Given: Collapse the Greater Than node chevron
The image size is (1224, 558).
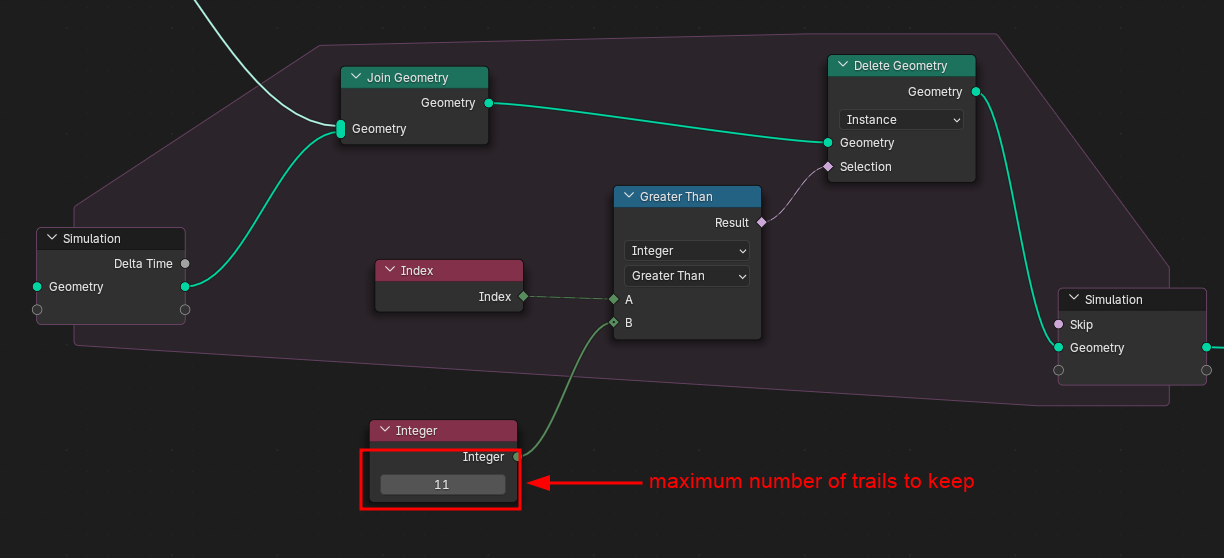Looking at the screenshot, I should (628, 197).
